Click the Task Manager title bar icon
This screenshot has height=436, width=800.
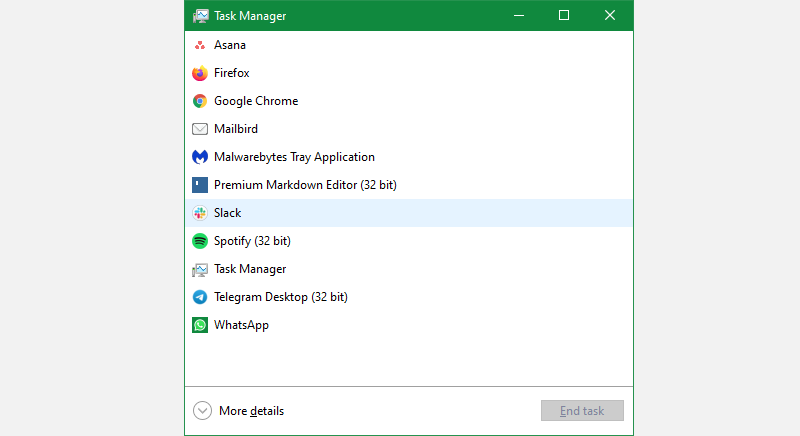[200, 16]
